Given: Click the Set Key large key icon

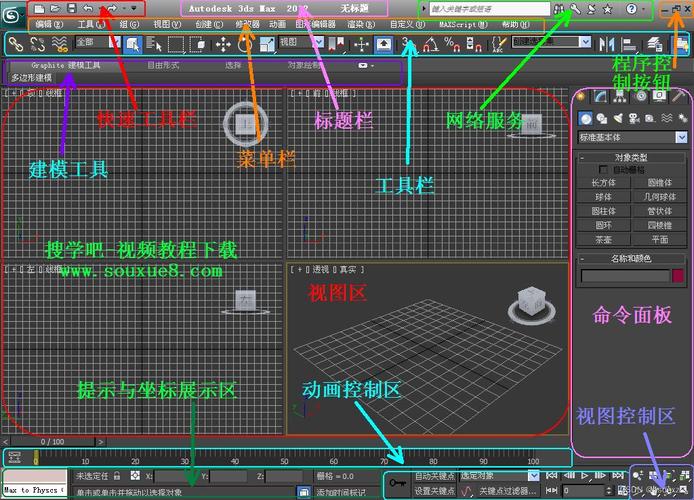Looking at the screenshot, I should click(x=398, y=484).
